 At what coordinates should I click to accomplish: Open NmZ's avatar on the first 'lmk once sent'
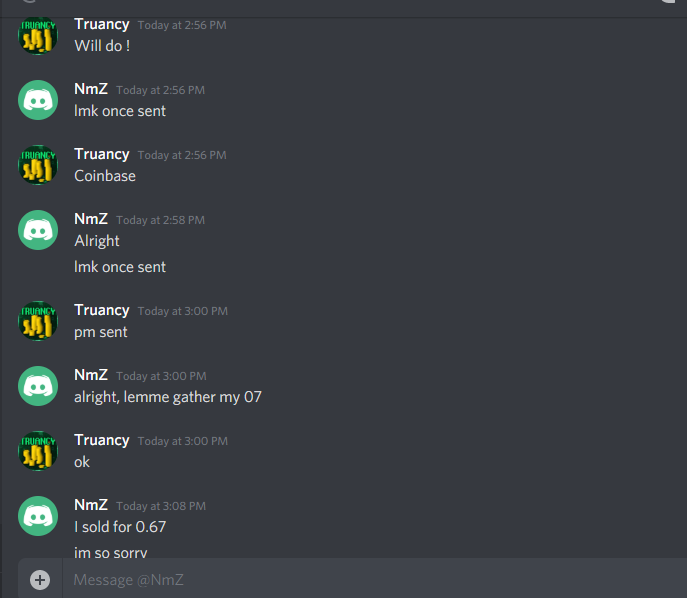[x=38, y=100]
